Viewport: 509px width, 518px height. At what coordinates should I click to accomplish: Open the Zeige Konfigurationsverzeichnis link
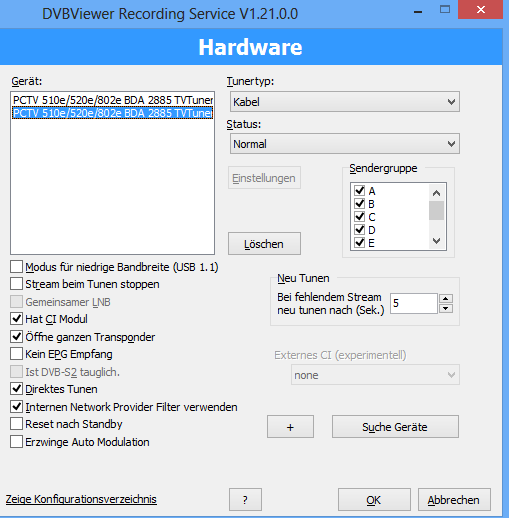pos(81,499)
